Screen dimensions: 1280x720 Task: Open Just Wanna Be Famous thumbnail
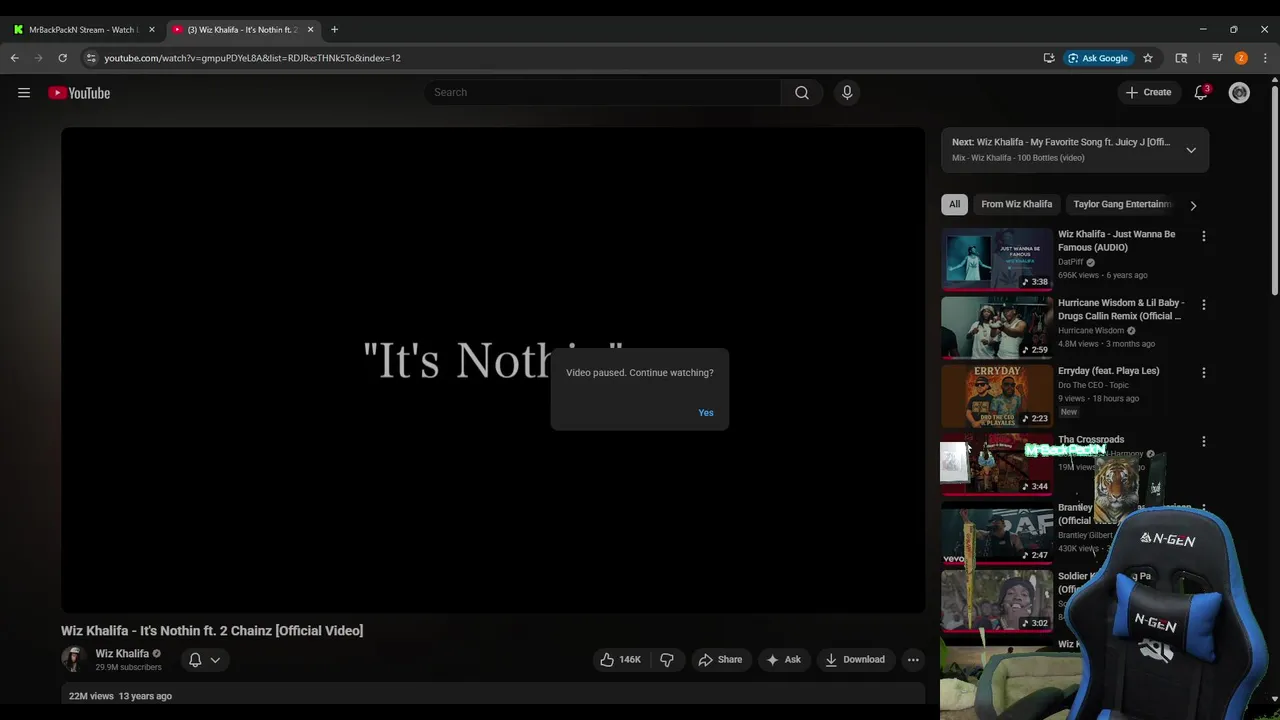997,260
